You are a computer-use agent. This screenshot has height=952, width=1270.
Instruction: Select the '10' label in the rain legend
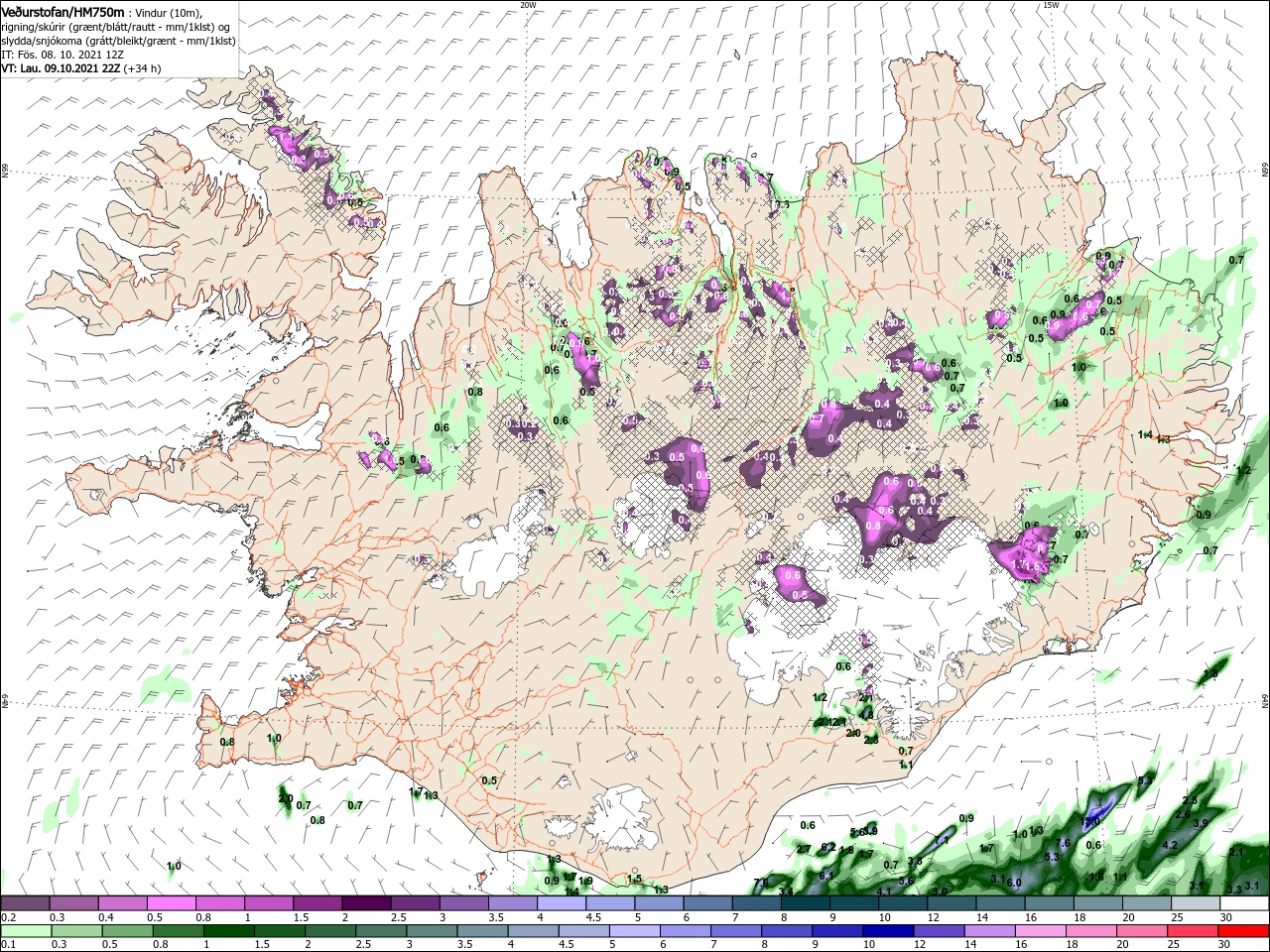(x=868, y=944)
